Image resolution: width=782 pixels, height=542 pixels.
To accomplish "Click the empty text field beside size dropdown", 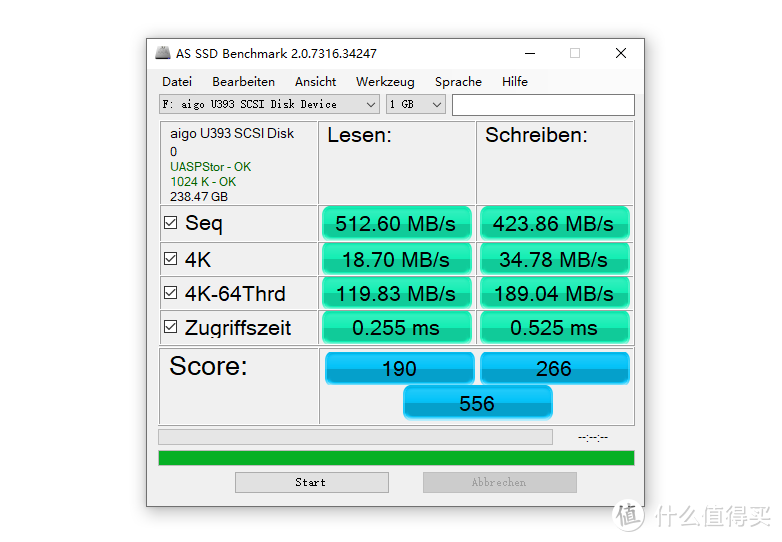I will [x=543, y=104].
